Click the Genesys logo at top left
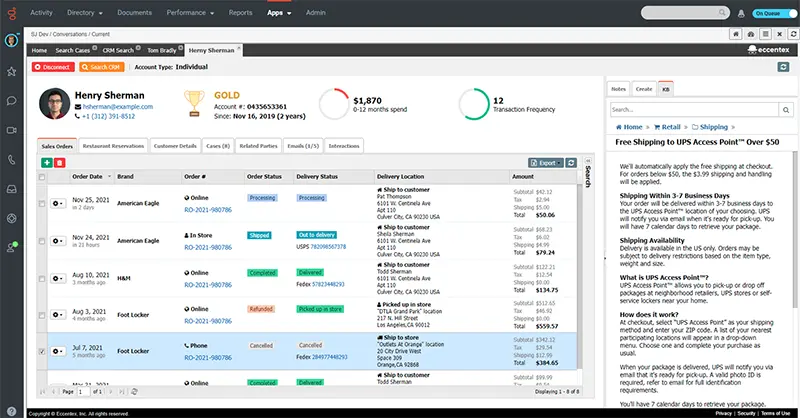Screen dimensions: 800x418 [x=11, y=13]
